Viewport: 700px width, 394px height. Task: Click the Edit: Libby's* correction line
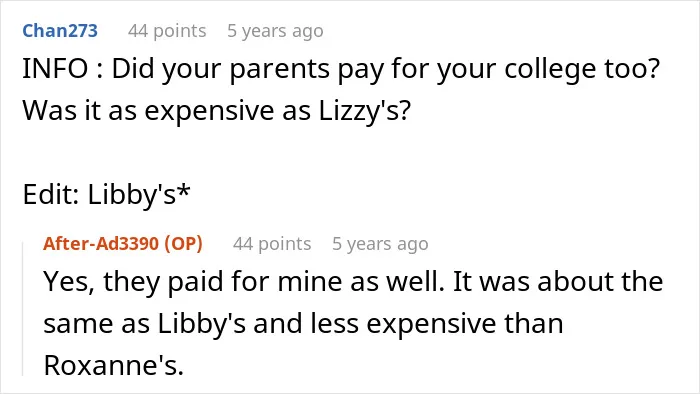[106, 194]
